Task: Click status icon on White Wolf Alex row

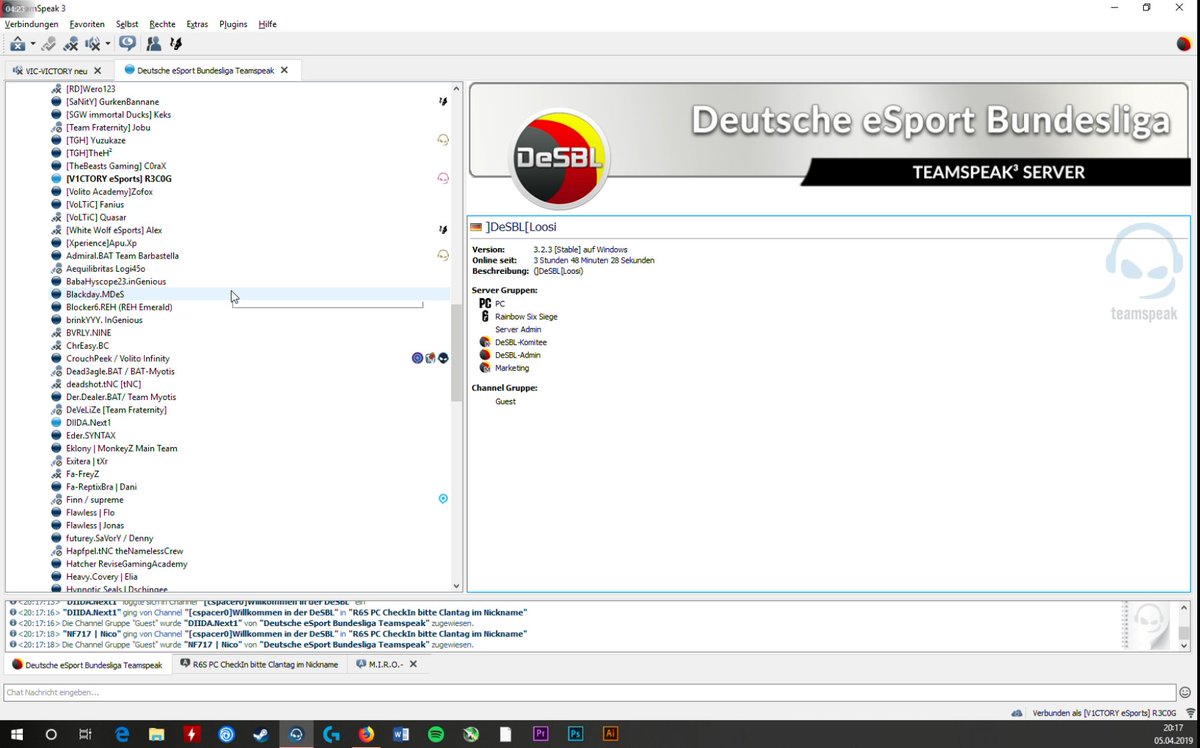Action: 443,230
